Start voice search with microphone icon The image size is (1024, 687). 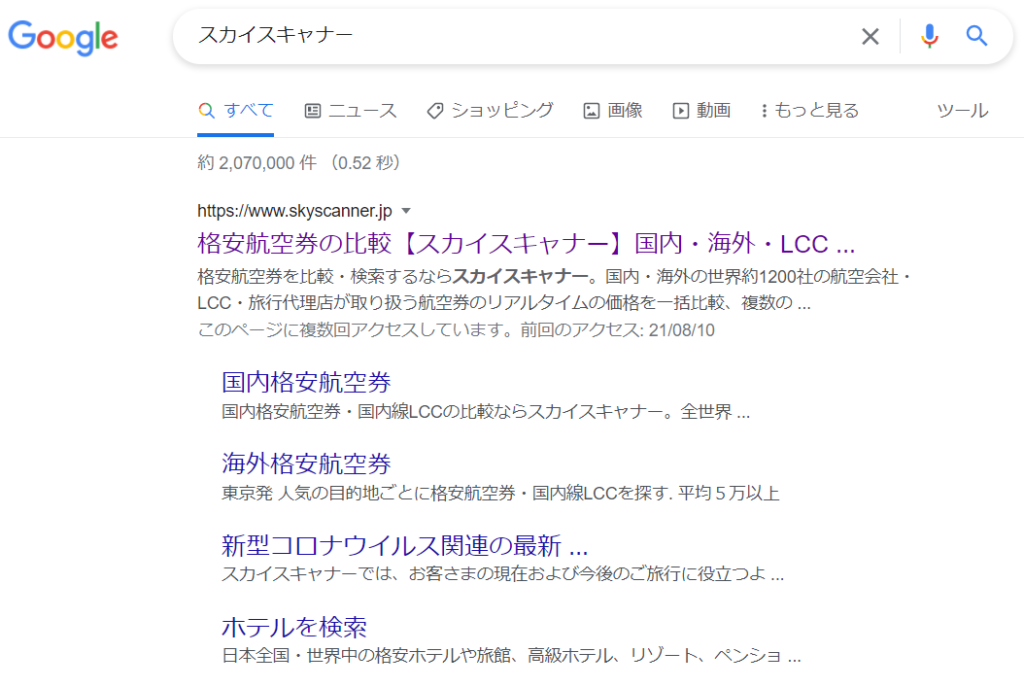929,36
